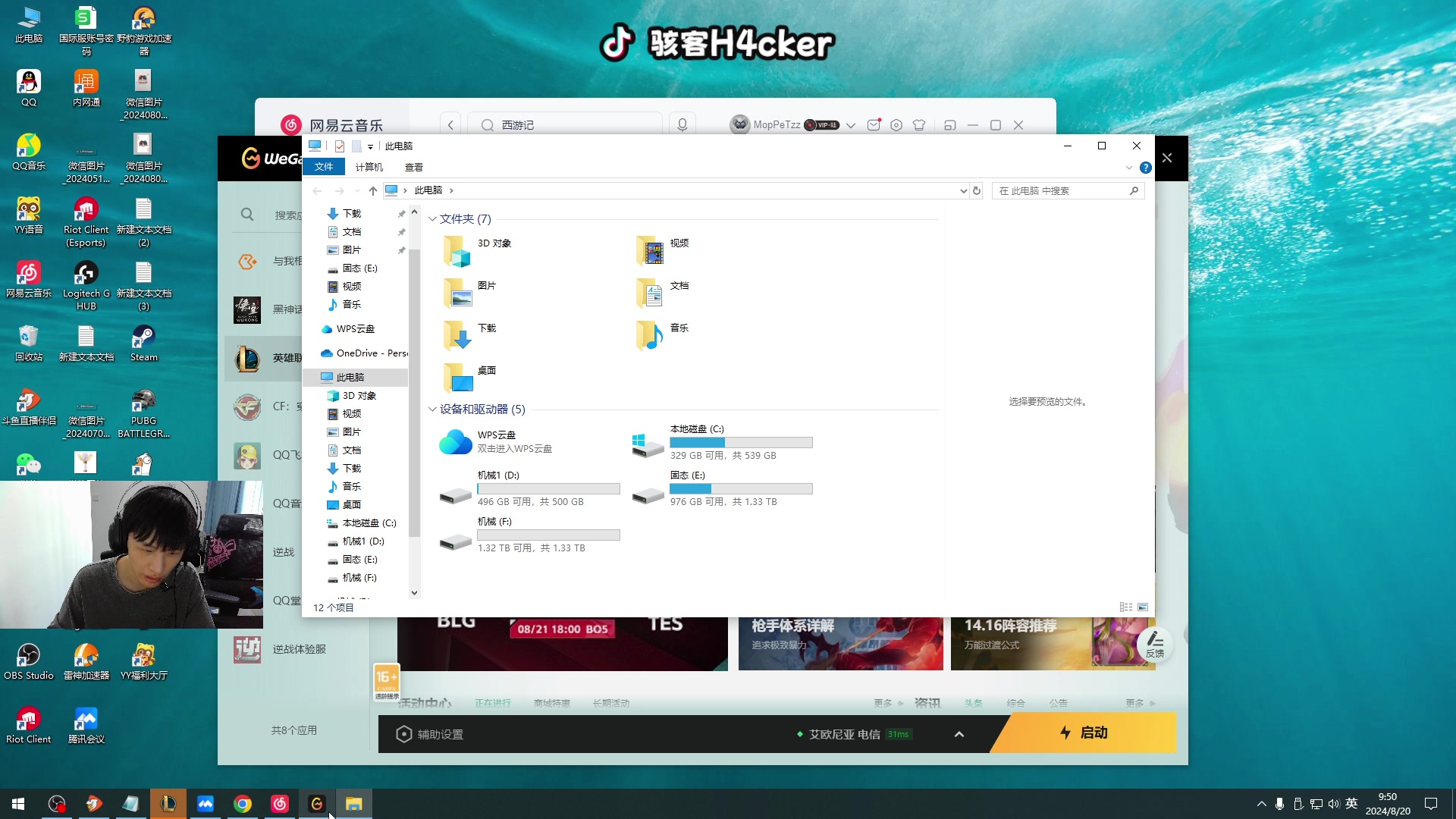Select 机械1 (D:) in navigation pane
Screen dimensions: 1456x819
356,541
